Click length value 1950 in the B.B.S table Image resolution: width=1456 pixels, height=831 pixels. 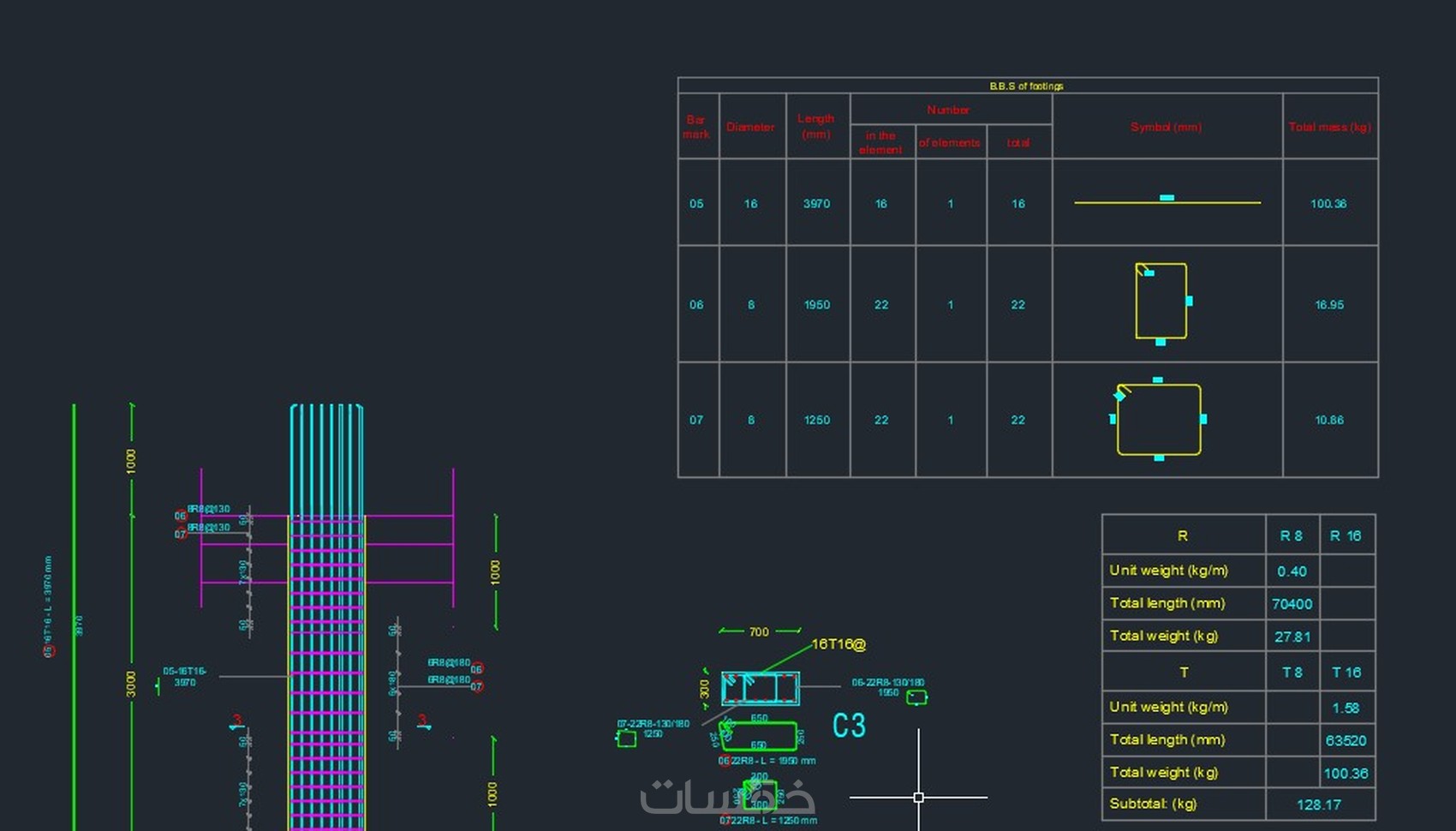[x=816, y=305]
